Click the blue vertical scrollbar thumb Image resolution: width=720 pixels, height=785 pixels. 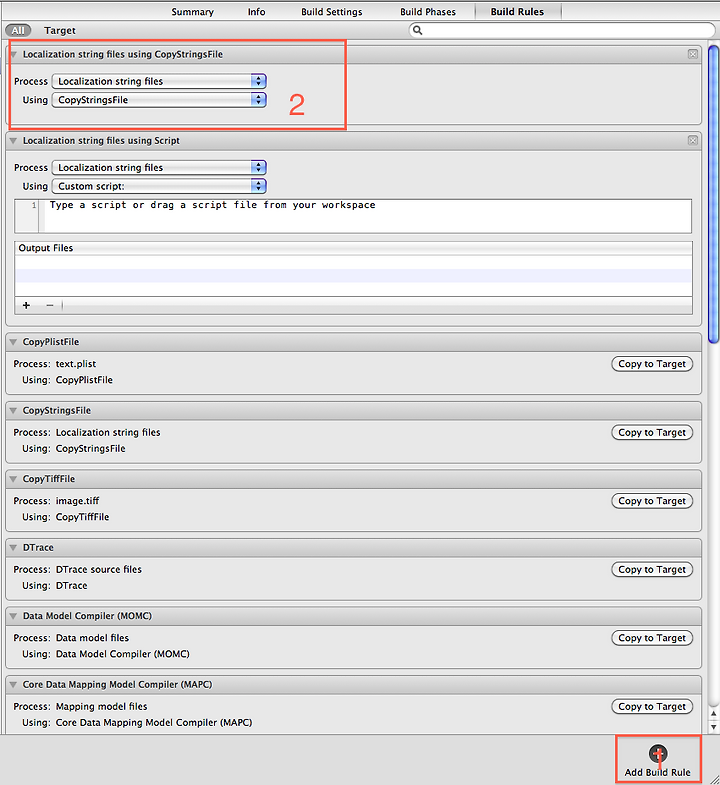click(713, 194)
